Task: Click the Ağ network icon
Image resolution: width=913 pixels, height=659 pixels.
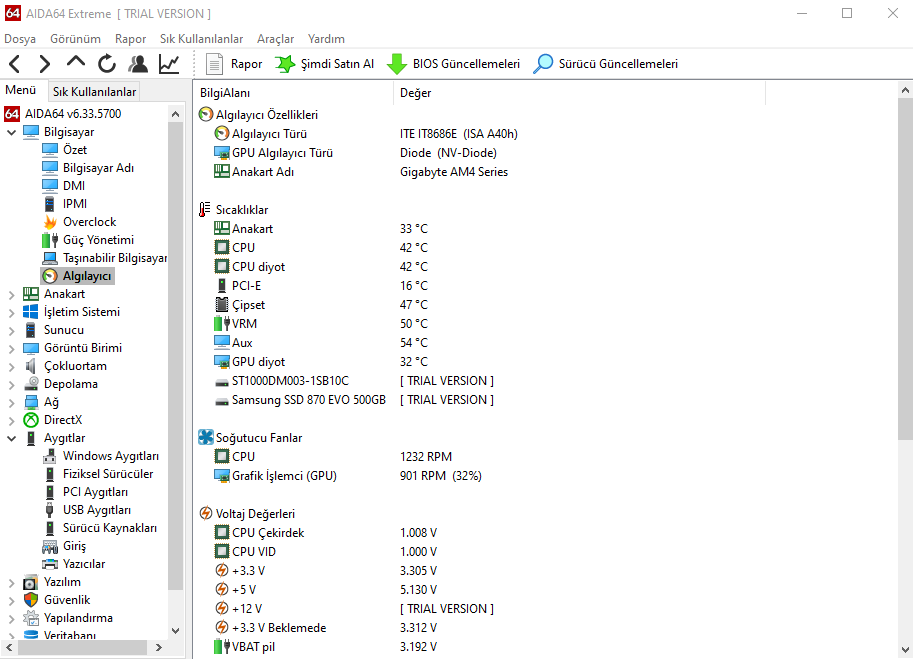Action: pos(31,402)
